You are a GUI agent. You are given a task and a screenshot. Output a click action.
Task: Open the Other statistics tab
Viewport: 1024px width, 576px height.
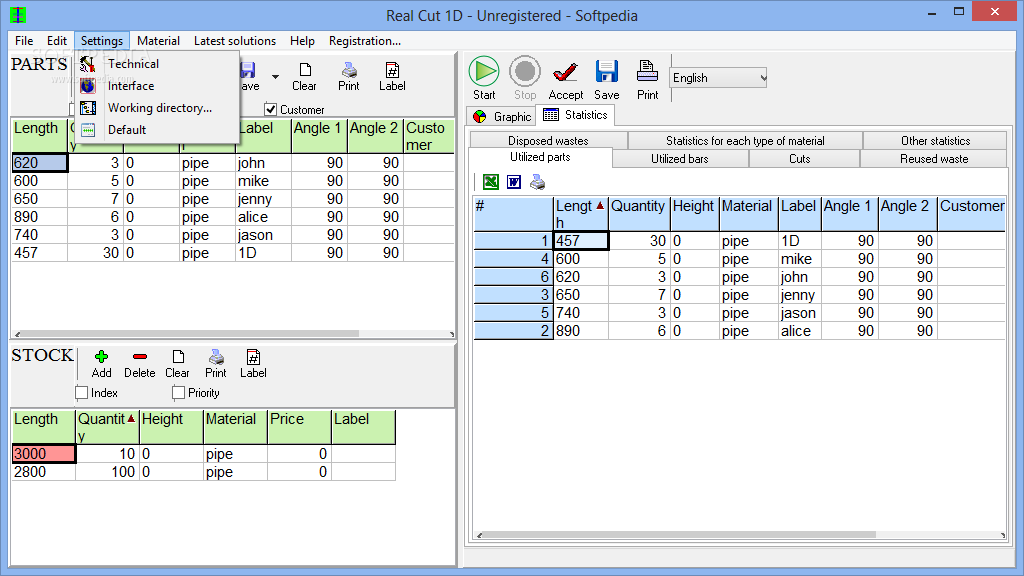pyautogui.click(x=935, y=140)
